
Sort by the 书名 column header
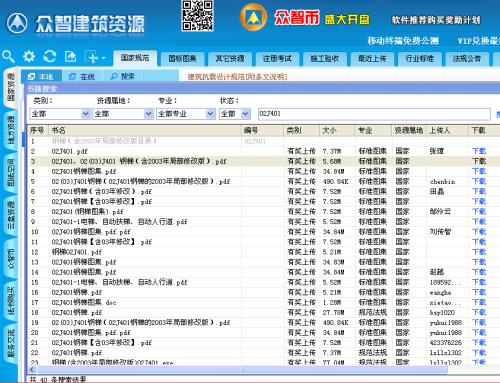(145, 130)
